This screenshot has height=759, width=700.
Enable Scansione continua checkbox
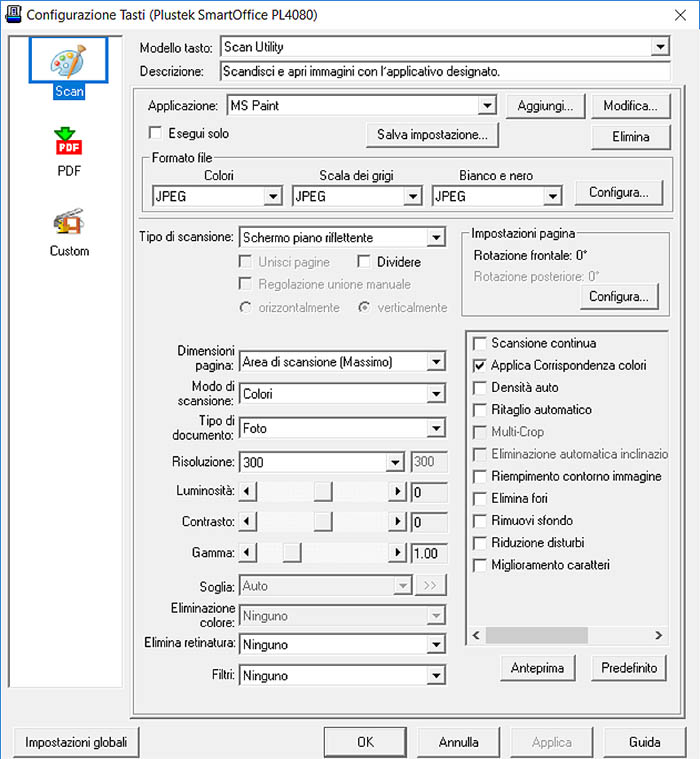click(480, 344)
